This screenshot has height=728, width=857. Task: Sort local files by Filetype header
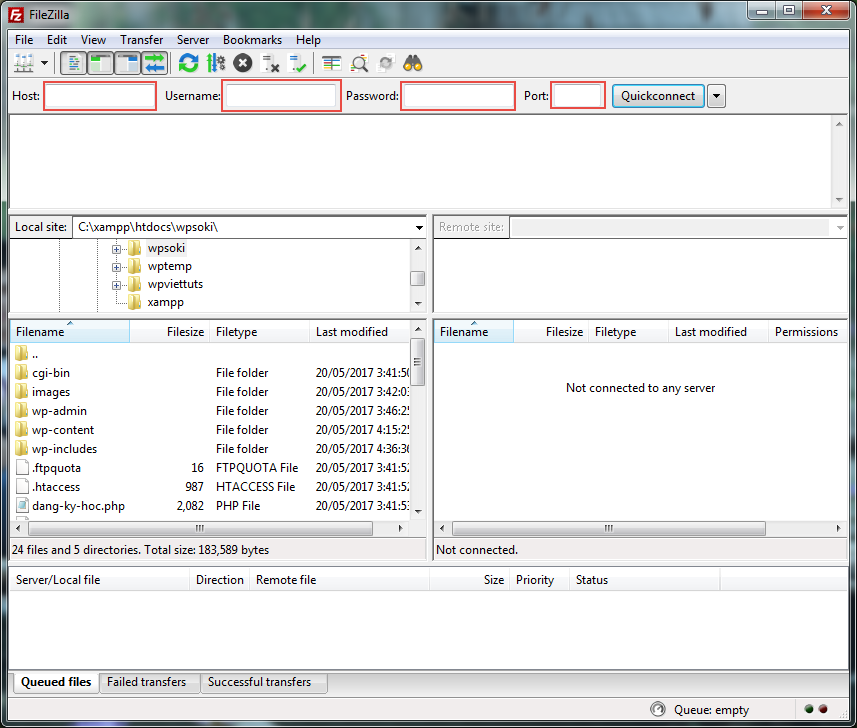(x=260, y=332)
